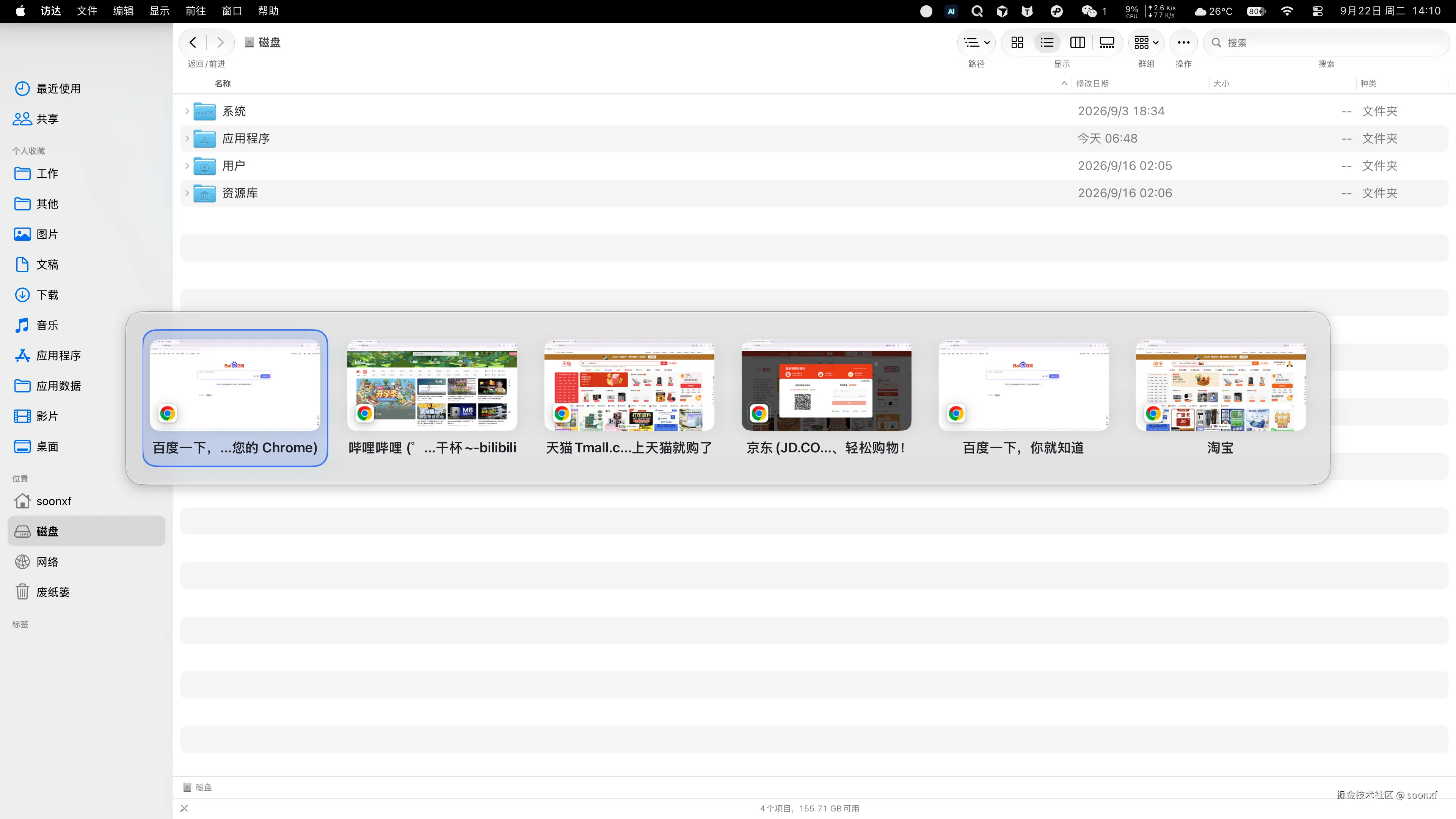Switch to the 百度一下 Chrome window thumbnail with 您的 Chrome

pos(235,398)
